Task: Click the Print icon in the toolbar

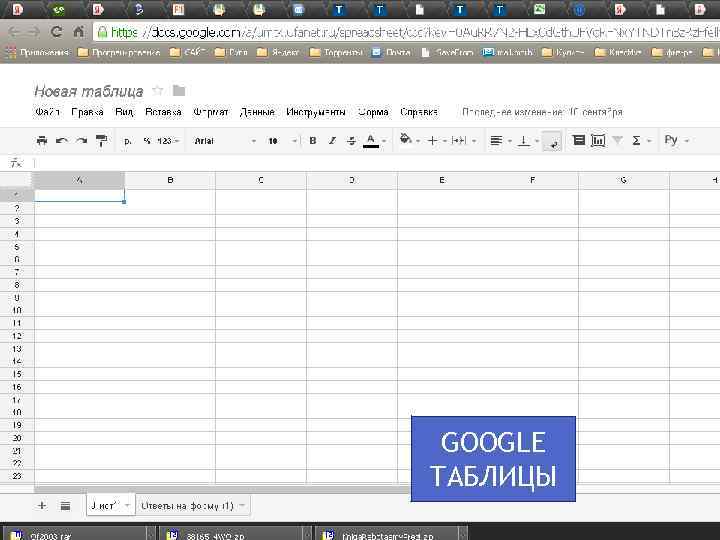Action: pos(42,141)
